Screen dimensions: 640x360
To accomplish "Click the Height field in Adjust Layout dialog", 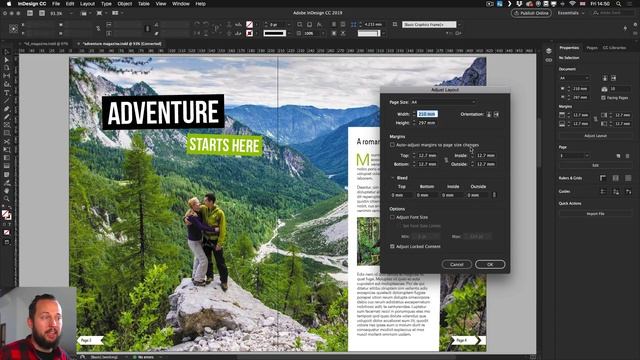I will click(x=427, y=123).
